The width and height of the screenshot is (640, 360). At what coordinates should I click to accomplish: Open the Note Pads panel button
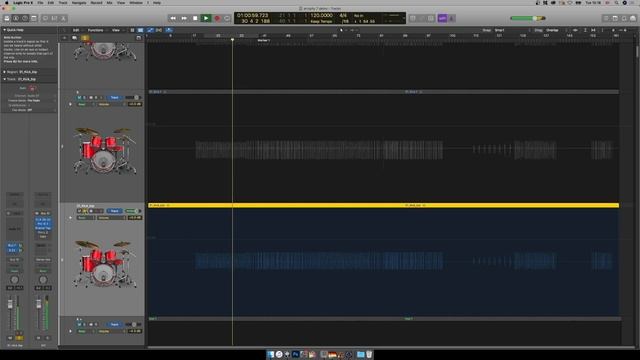coord(615,18)
